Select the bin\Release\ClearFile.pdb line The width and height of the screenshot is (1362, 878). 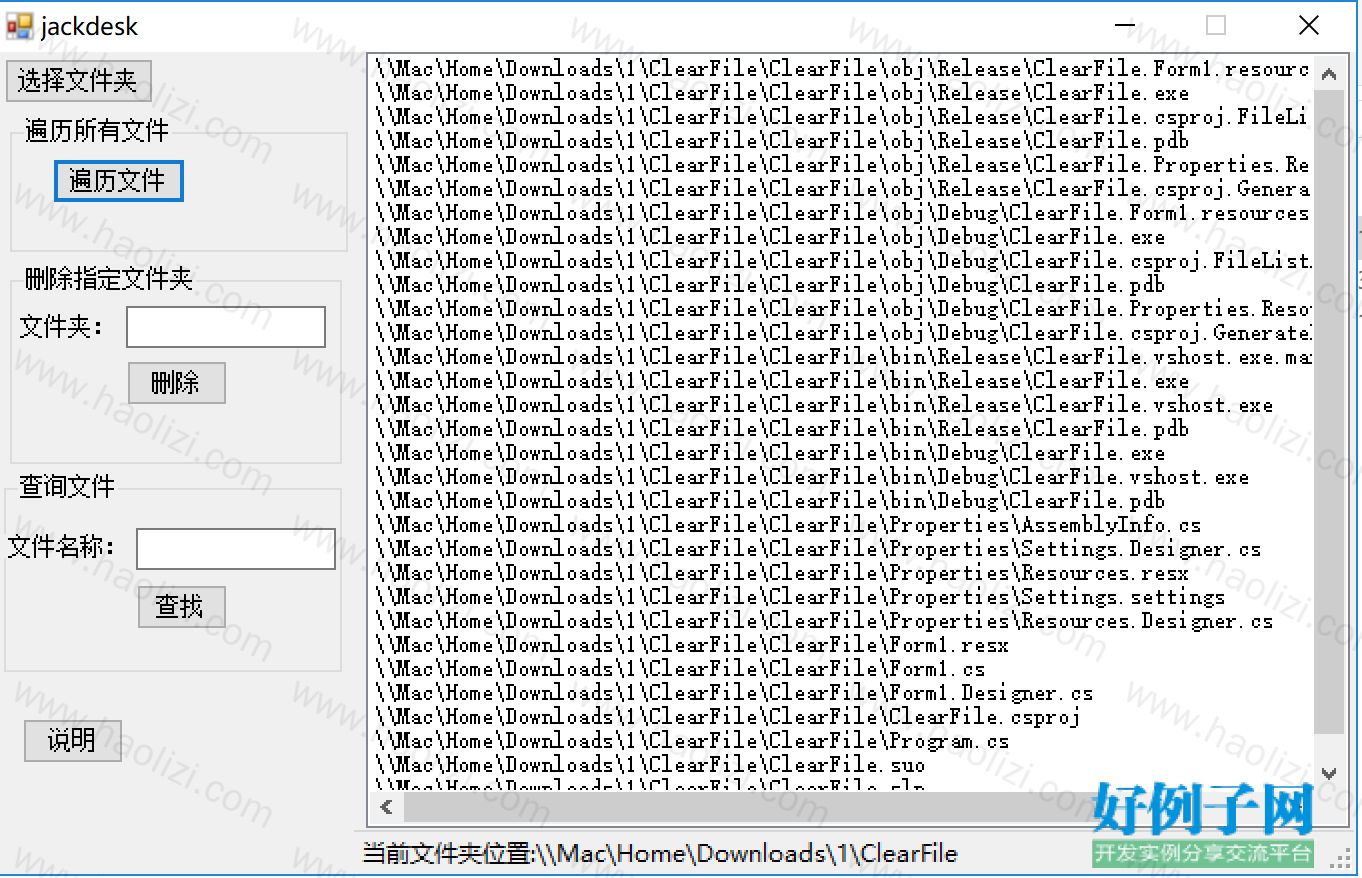click(783, 429)
